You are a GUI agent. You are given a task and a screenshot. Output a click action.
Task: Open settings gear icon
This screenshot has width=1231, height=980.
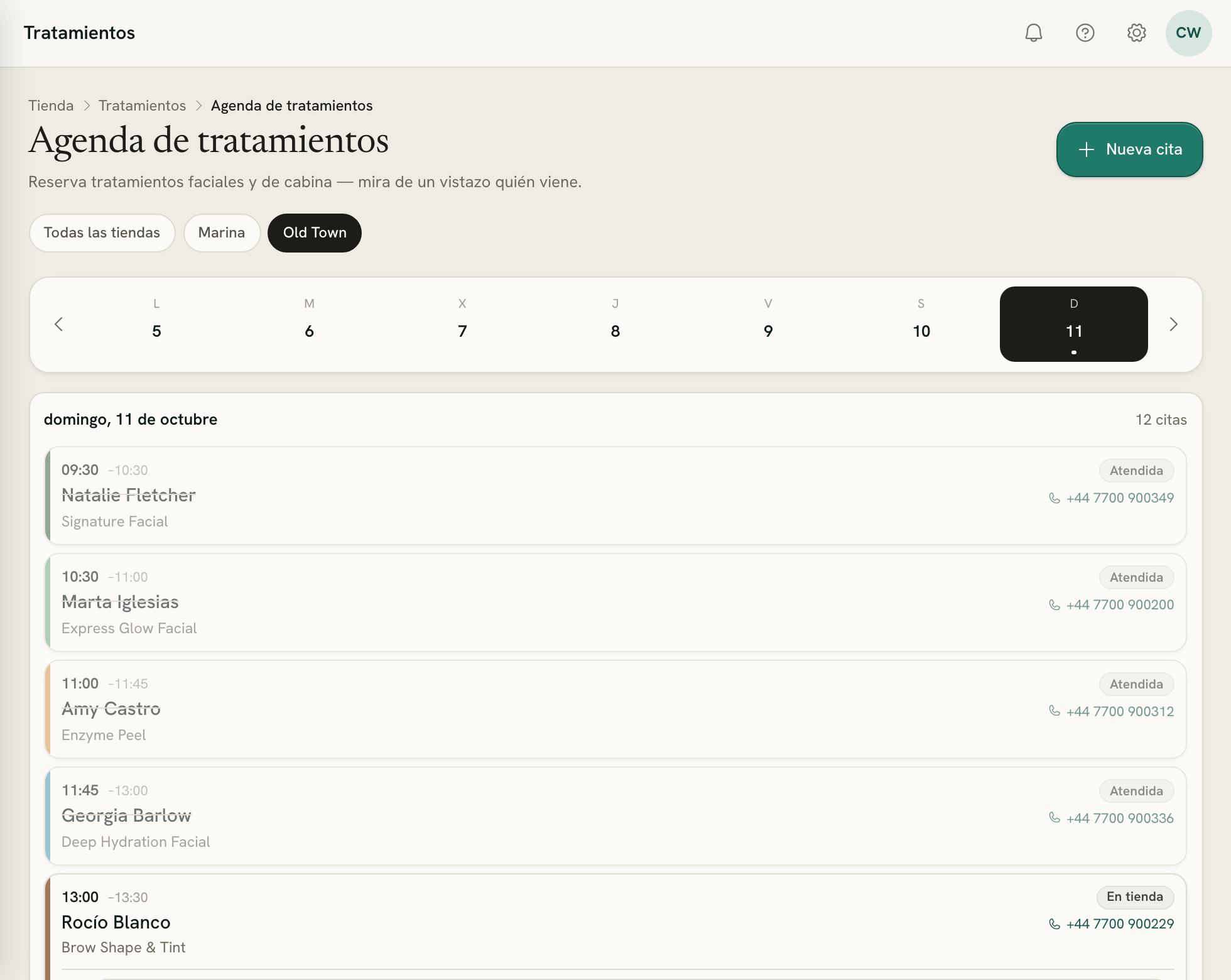click(1137, 33)
